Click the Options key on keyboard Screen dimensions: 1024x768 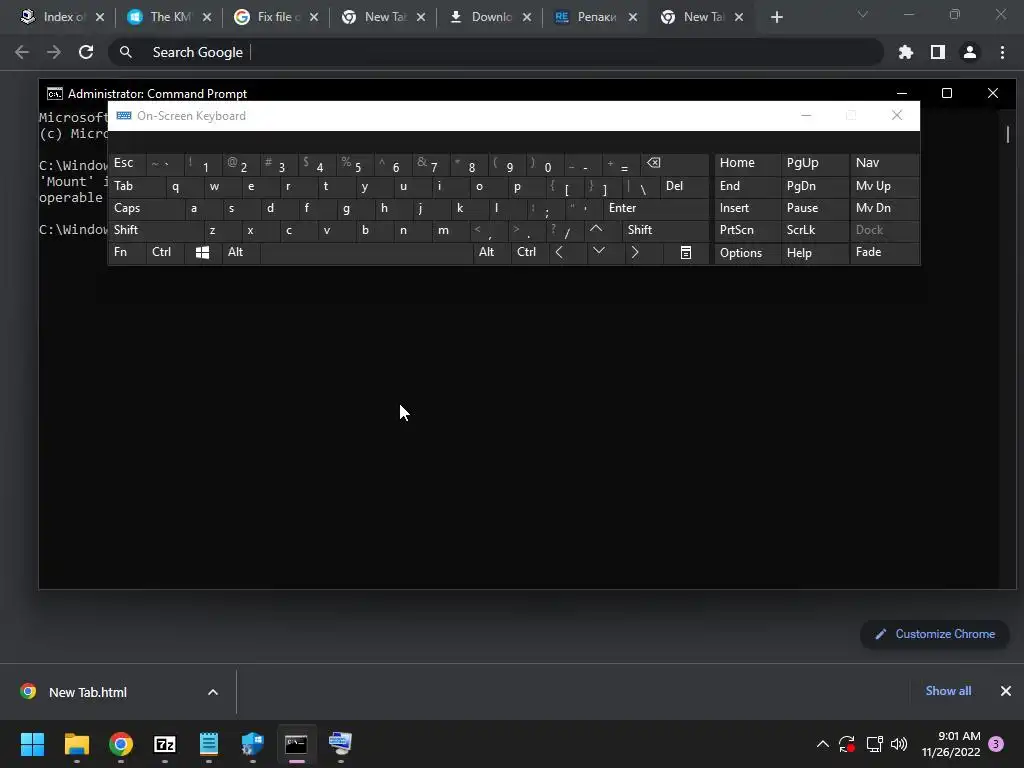pyautogui.click(x=748, y=253)
